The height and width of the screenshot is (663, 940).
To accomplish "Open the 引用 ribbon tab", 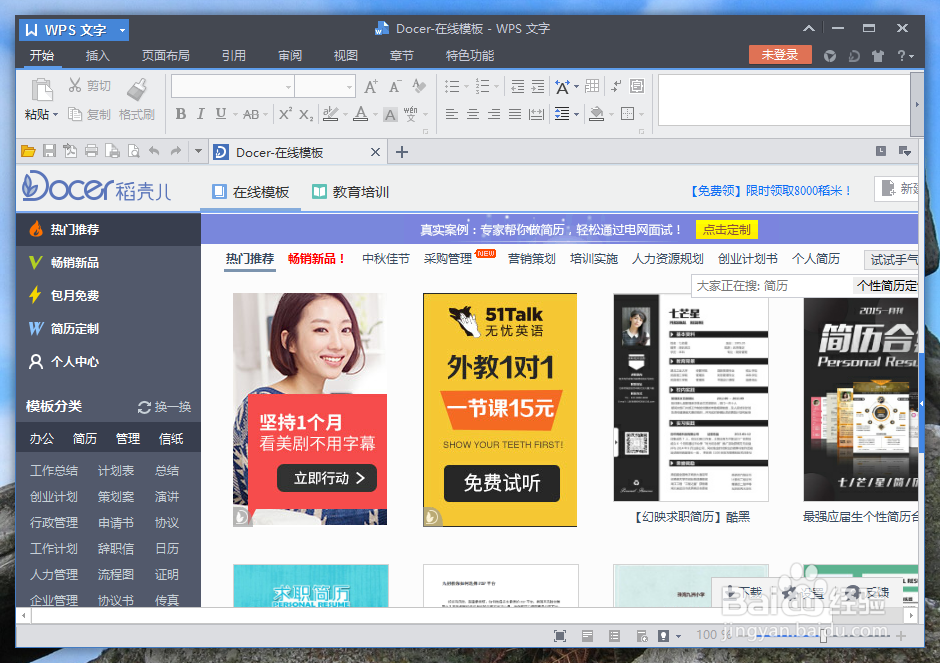I will click(234, 56).
